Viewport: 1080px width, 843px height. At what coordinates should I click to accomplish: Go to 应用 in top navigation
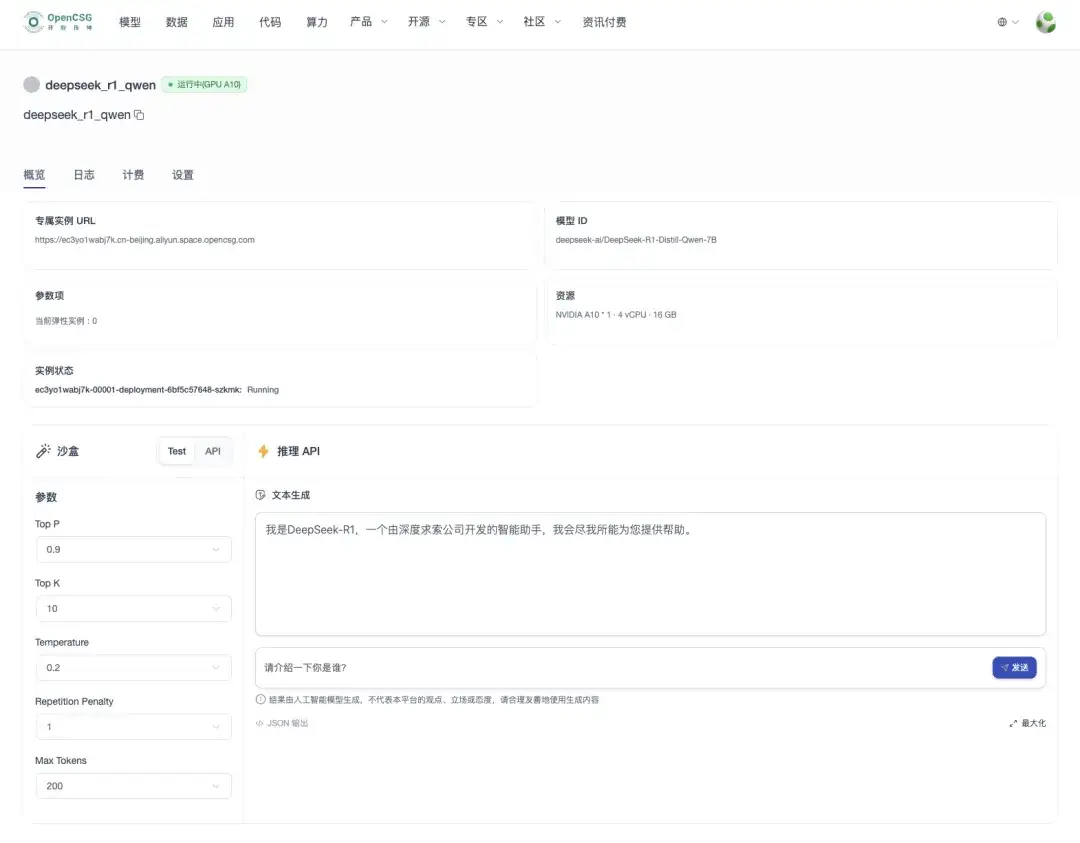click(x=223, y=22)
